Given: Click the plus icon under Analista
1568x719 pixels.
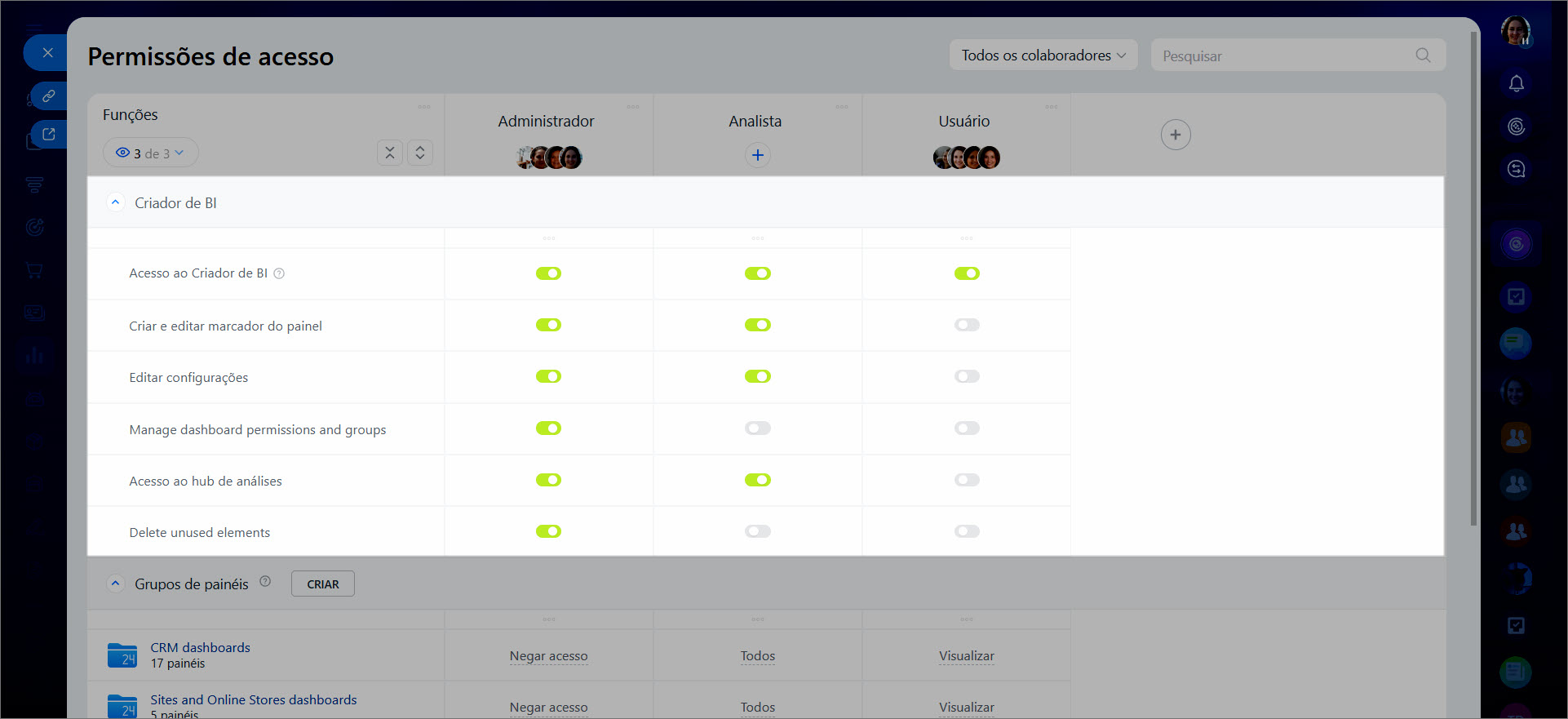Looking at the screenshot, I should 757,155.
